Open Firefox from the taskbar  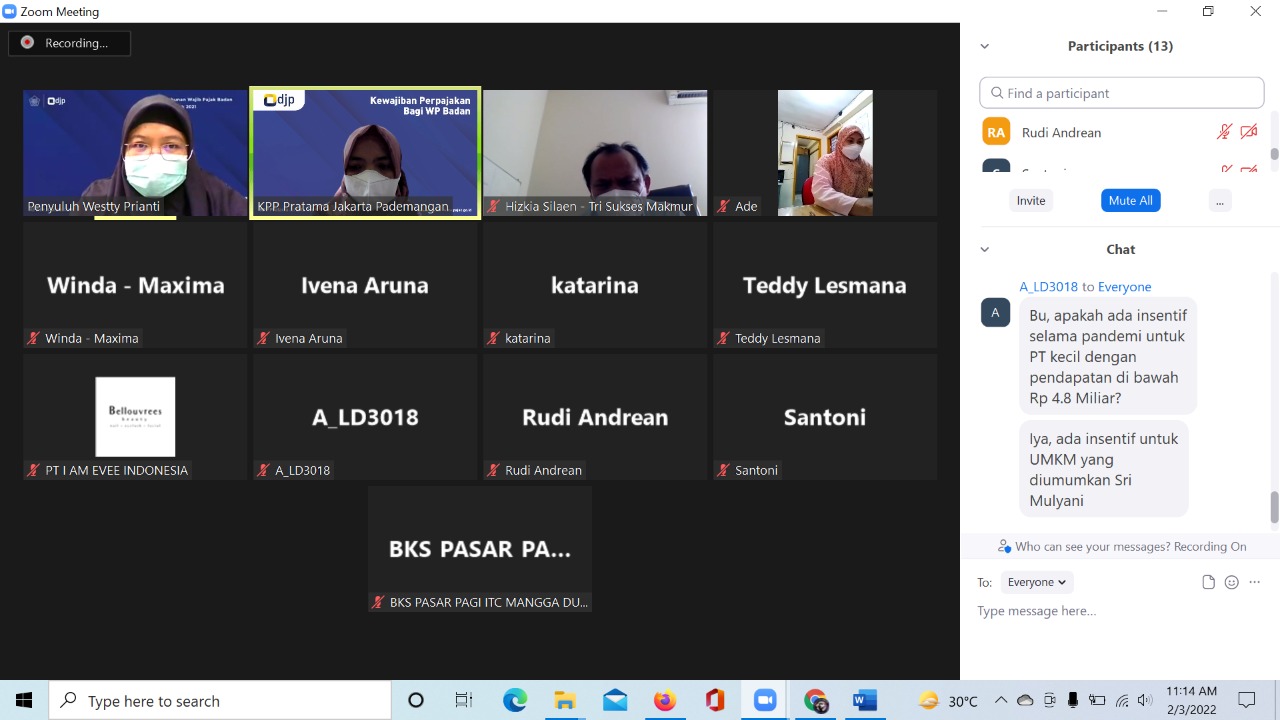pos(665,701)
